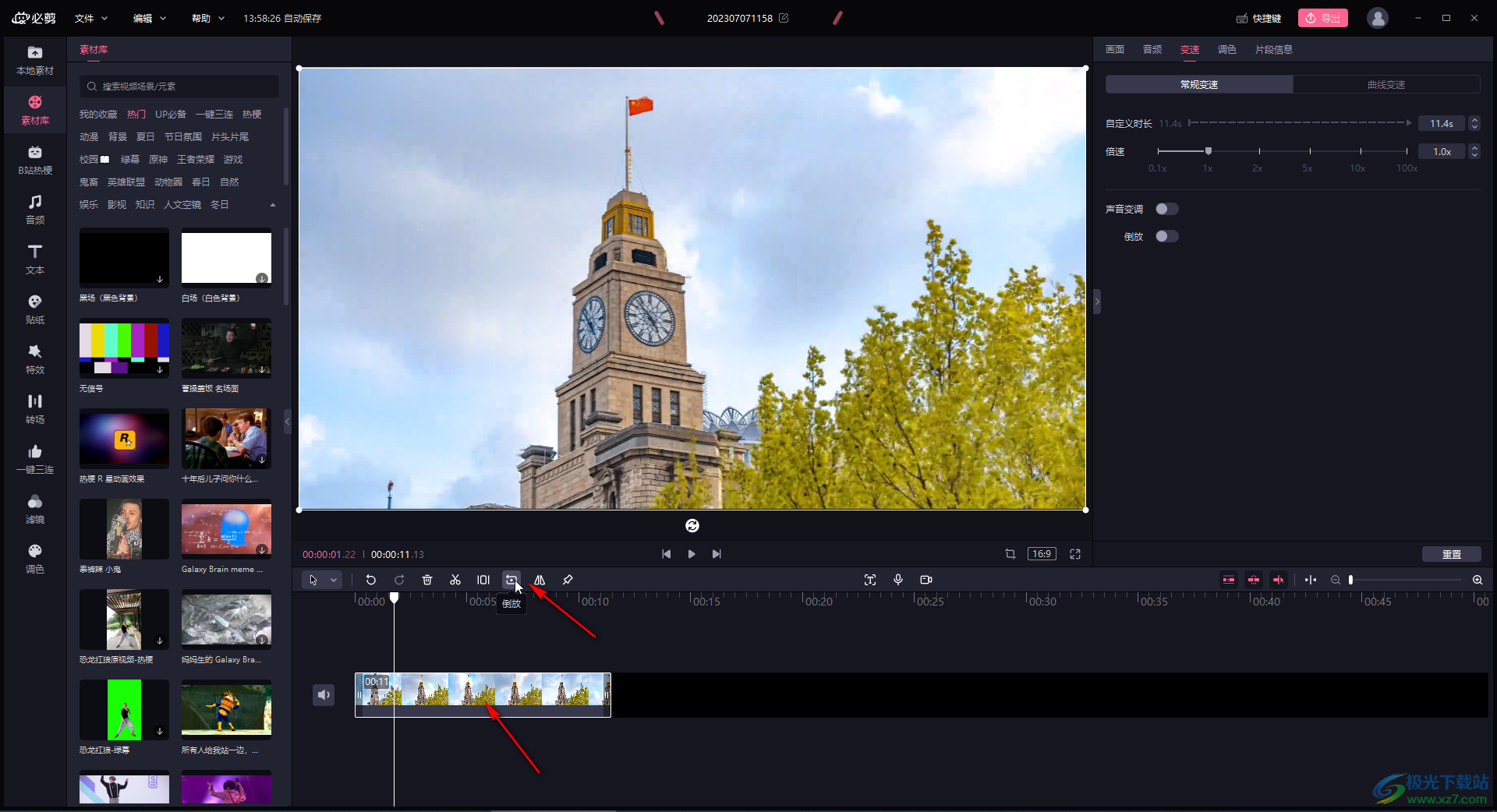Click the timeline zoom slider

(1406, 580)
